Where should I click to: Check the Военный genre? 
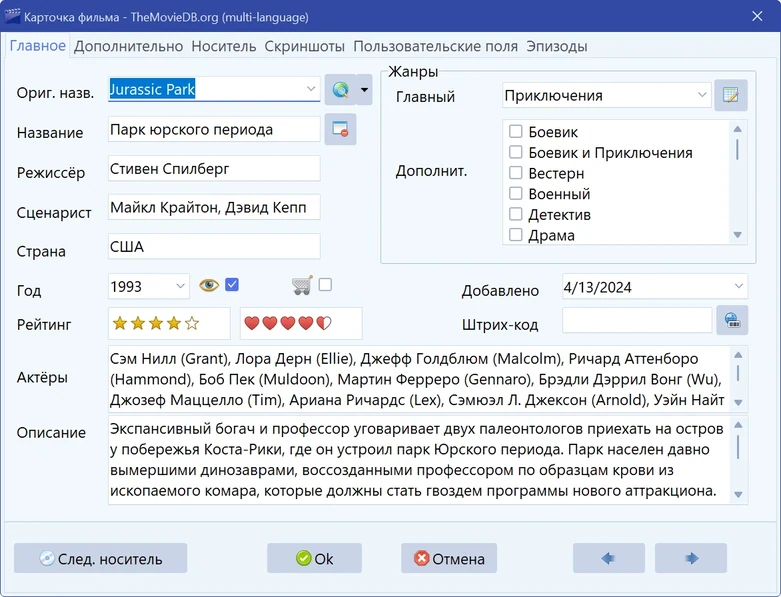pyautogui.click(x=516, y=193)
